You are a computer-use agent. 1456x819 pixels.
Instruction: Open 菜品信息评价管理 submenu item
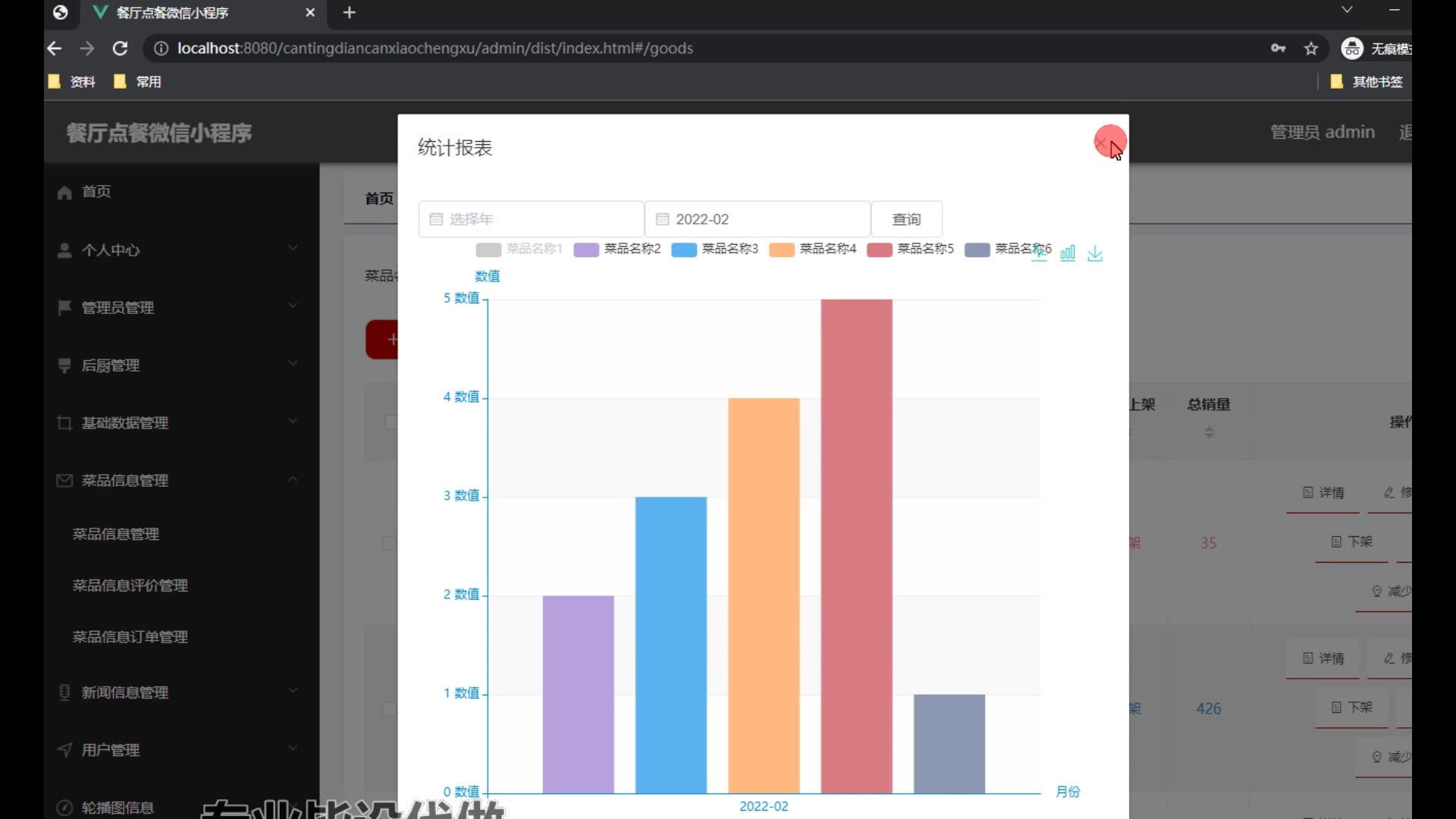[x=130, y=585]
